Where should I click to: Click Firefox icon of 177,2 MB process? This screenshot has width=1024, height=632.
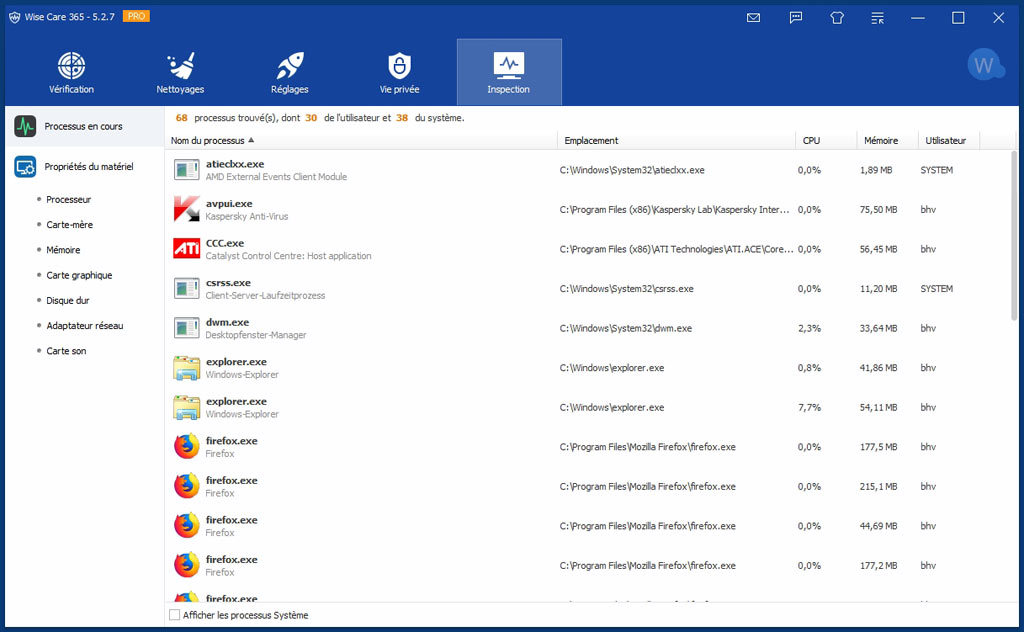pos(186,565)
